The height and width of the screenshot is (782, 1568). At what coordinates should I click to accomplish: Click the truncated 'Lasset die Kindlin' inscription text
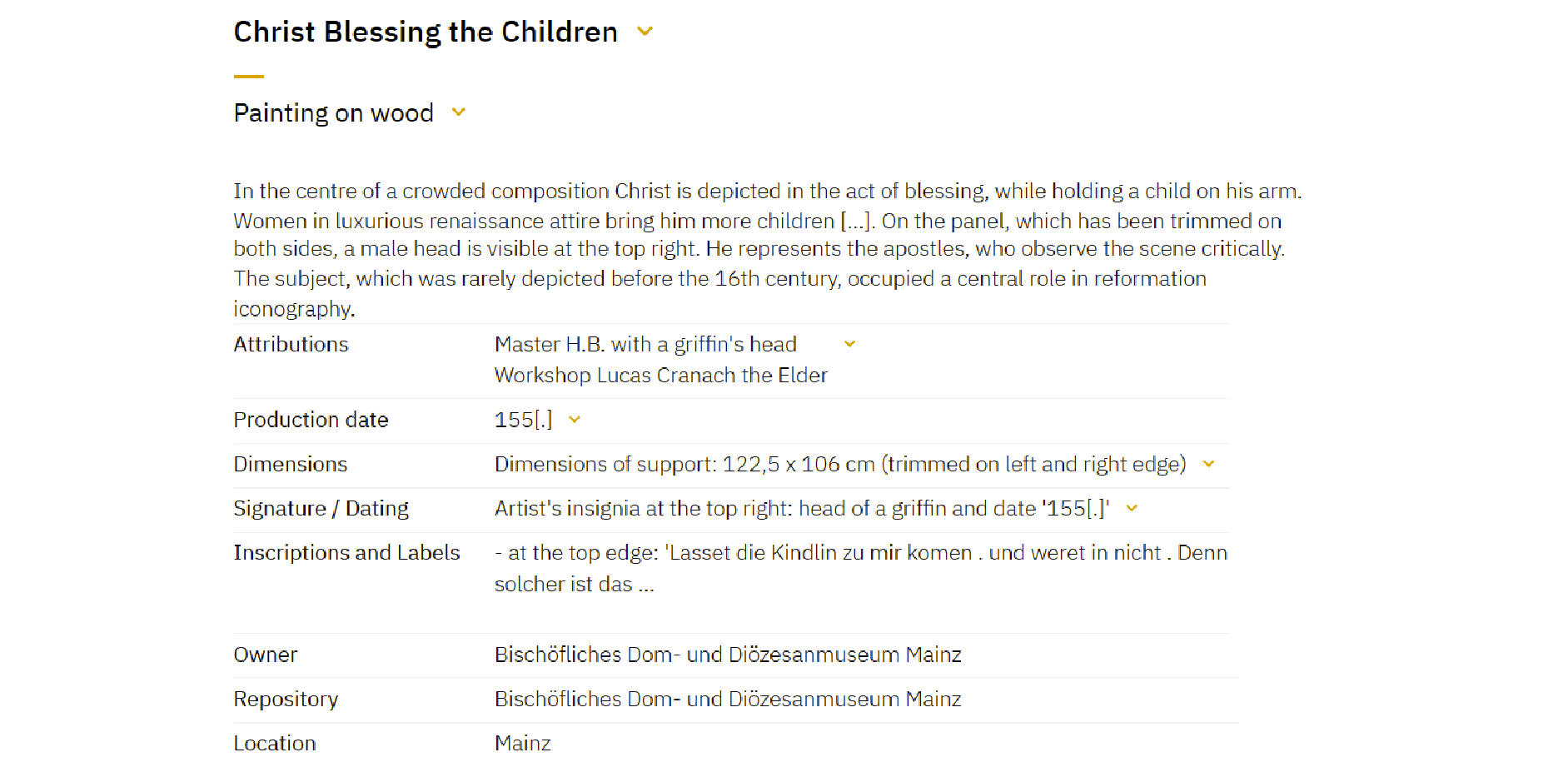[x=861, y=568]
